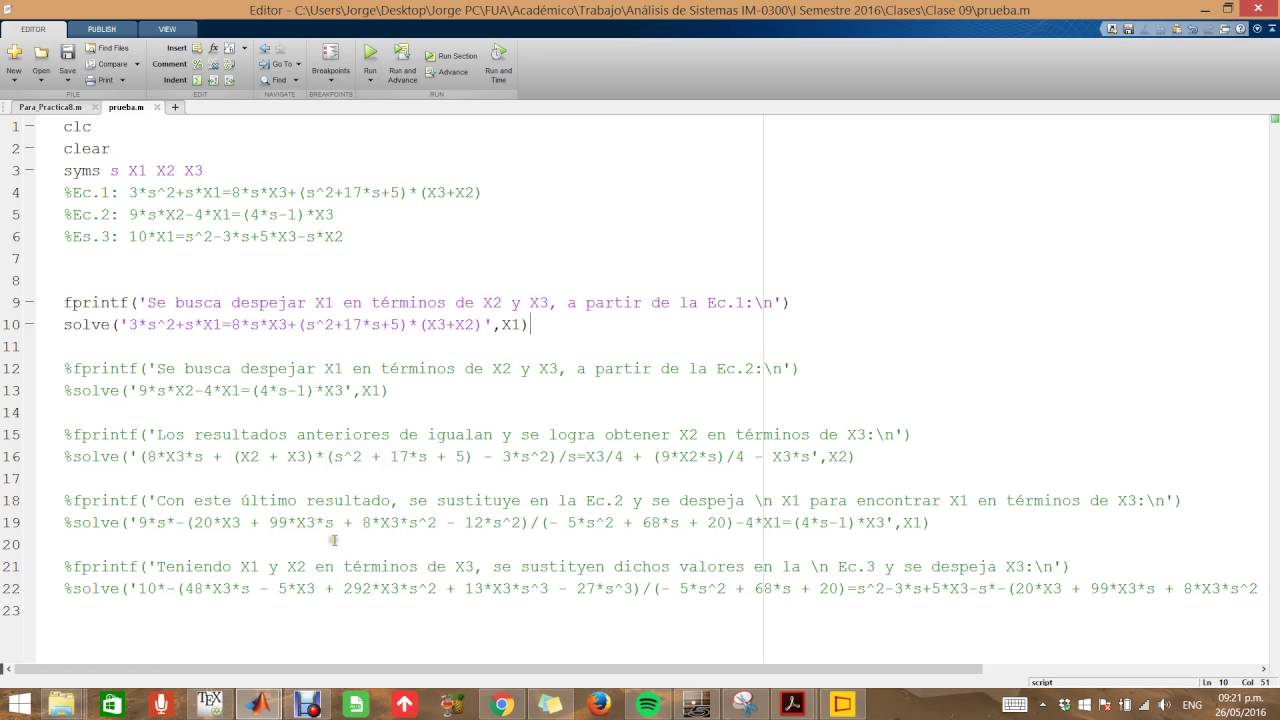Screen dimensions: 1280x720
Task: Click the Run Section button
Action: [x=451, y=56]
